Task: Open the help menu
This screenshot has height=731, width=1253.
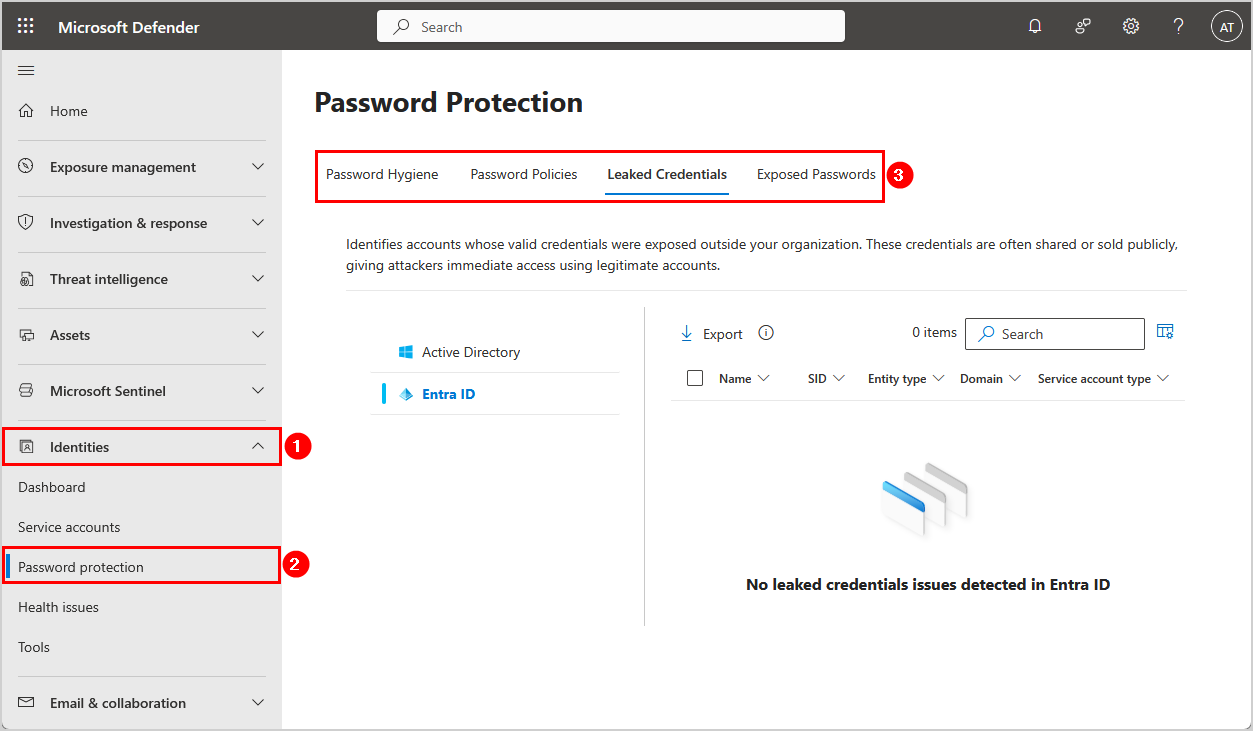Action: (x=1178, y=26)
